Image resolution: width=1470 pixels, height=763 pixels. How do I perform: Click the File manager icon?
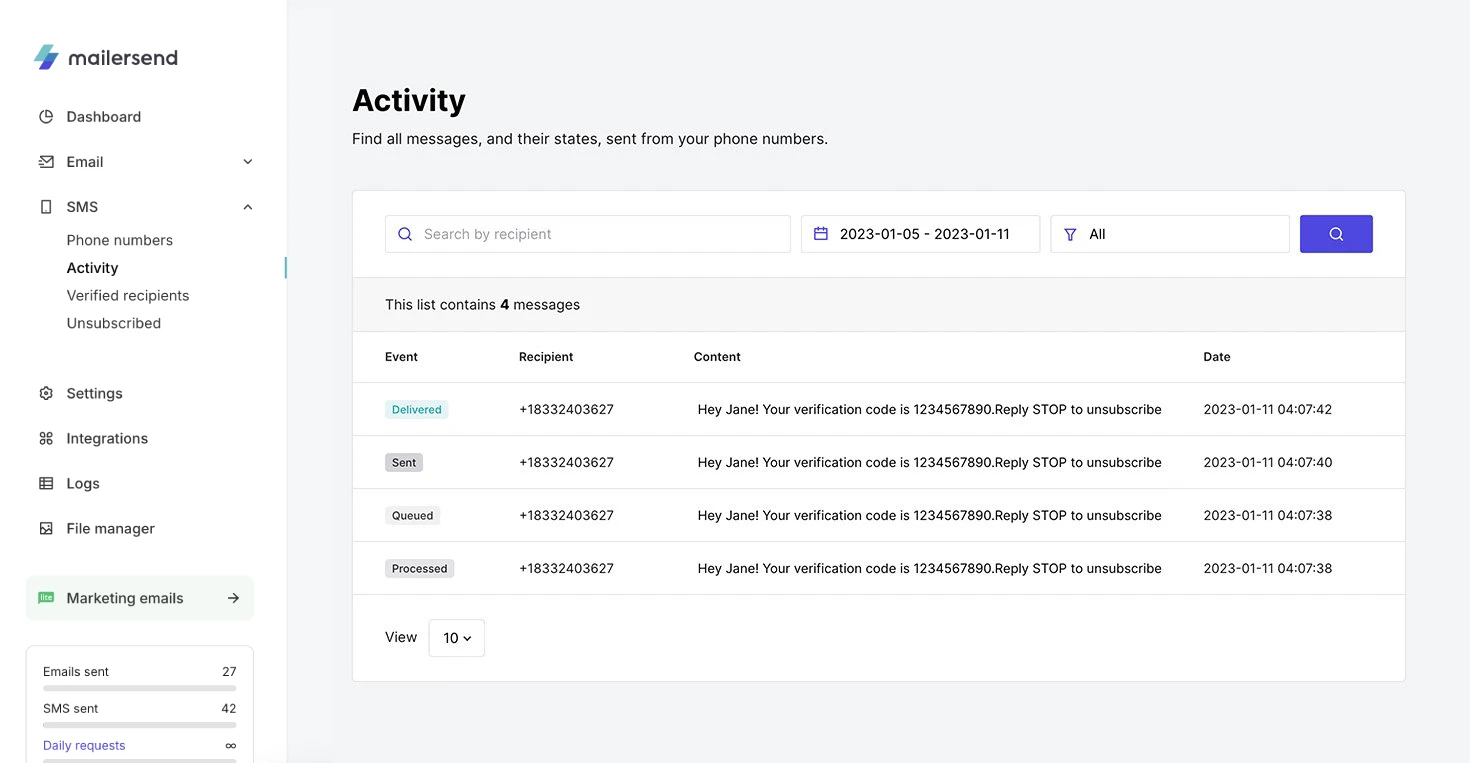click(x=46, y=528)
